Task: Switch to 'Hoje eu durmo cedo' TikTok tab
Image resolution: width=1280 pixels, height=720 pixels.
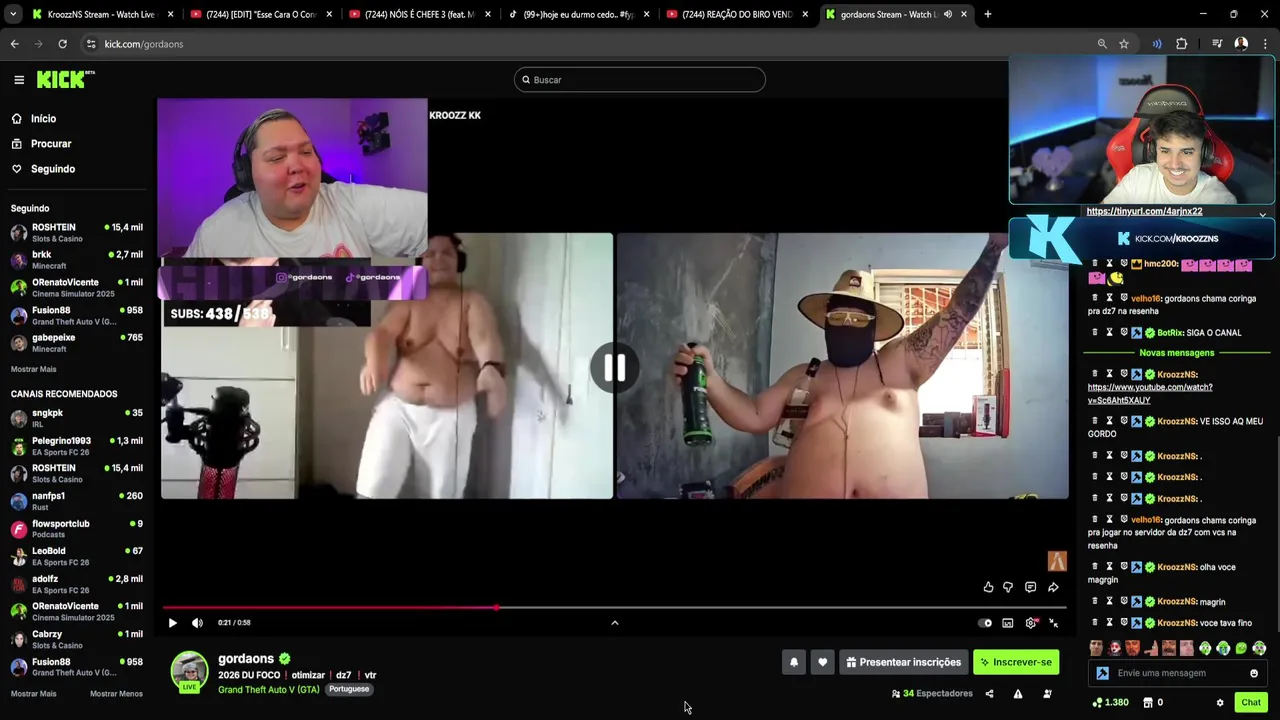Action: tap(579, 14)
